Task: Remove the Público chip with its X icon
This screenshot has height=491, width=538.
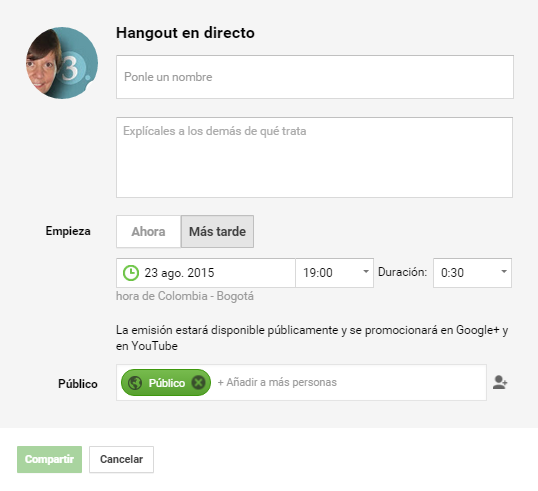Action: (198, 382)
